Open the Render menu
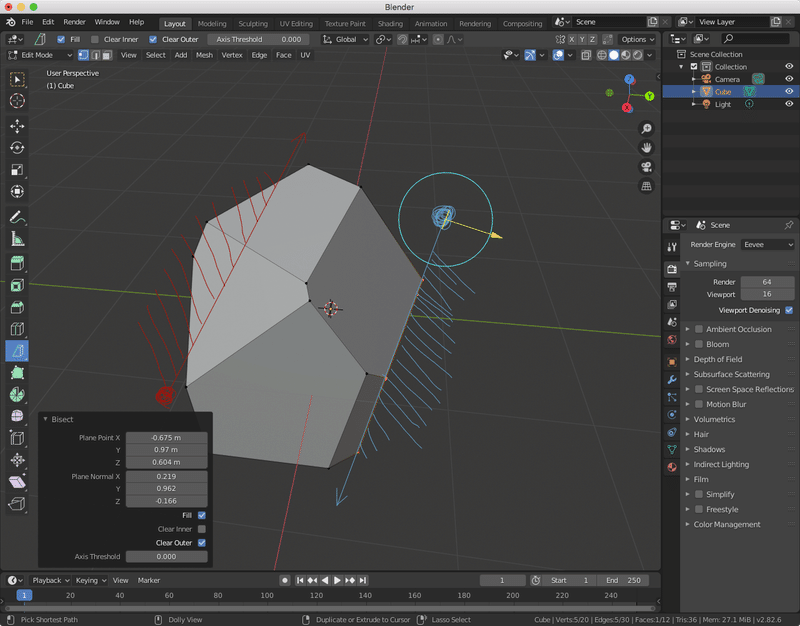This screenshot has width=800, height=626. [75, 22]
